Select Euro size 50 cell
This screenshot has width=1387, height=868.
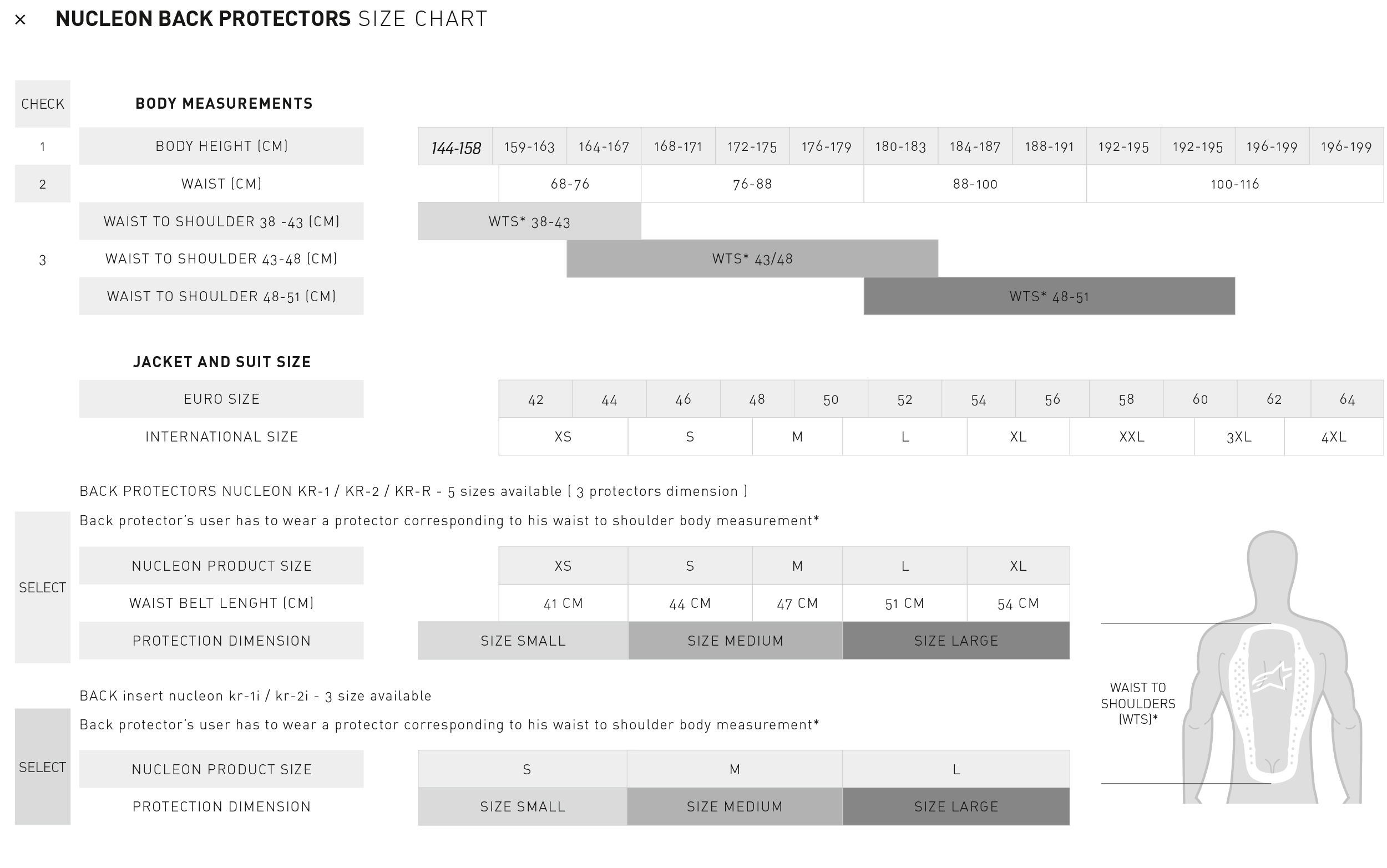tap(831, 399)
